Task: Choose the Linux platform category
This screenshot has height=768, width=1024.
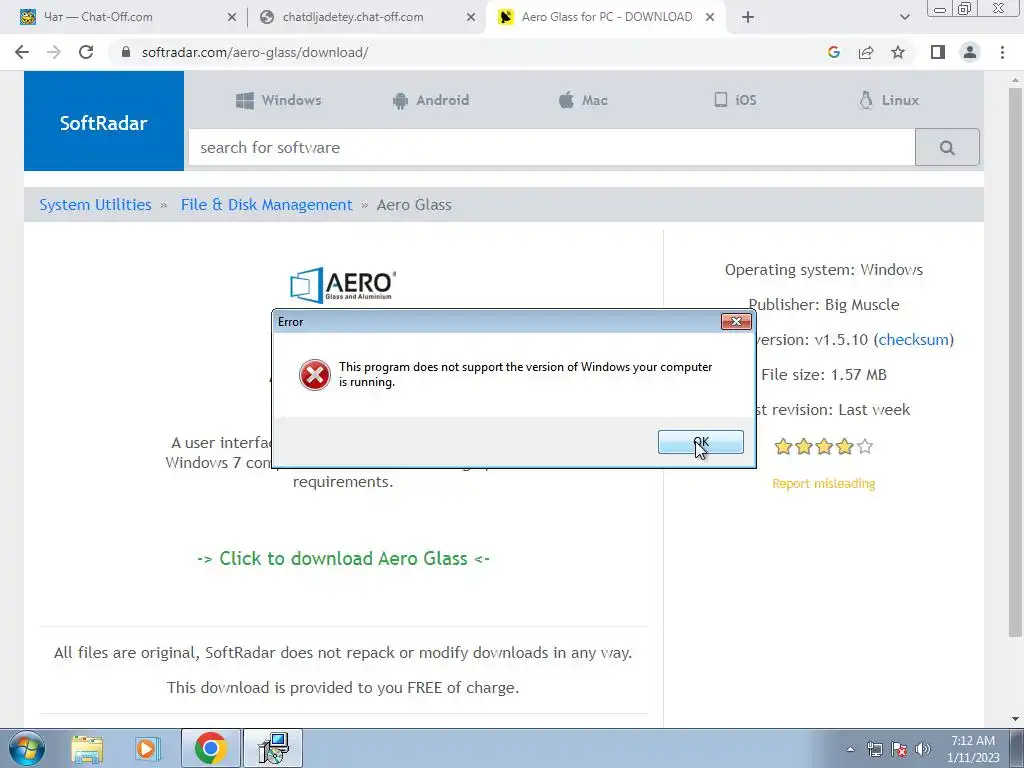Action: click(x=888, y=100)
